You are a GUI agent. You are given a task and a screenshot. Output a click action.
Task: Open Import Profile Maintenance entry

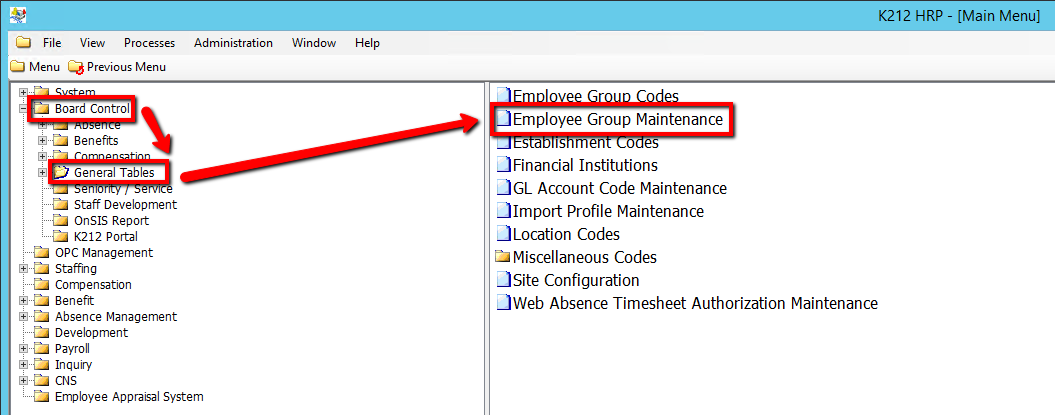(x=607, y=211)
